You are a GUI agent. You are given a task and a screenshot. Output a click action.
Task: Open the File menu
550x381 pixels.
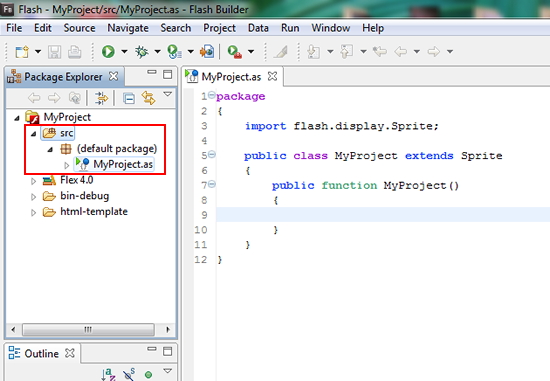[14, 28]
